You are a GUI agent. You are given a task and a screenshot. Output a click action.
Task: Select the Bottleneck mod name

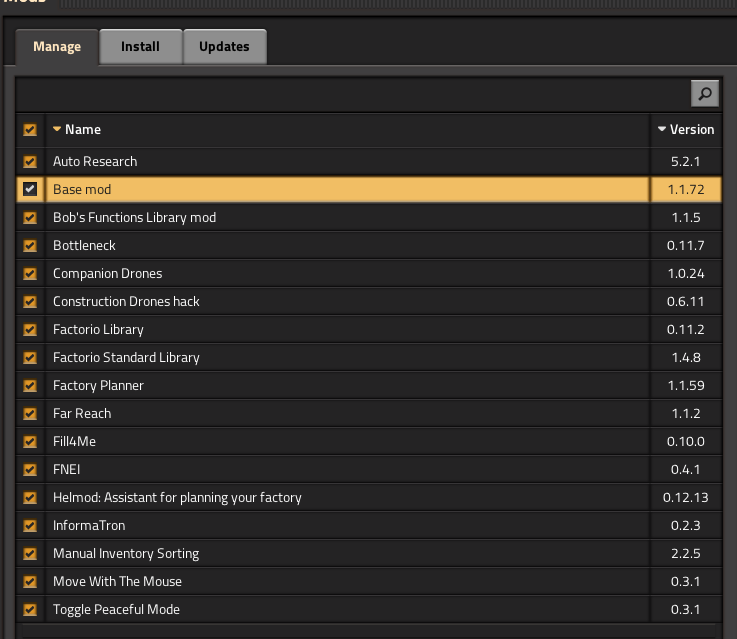coord(84,245)
